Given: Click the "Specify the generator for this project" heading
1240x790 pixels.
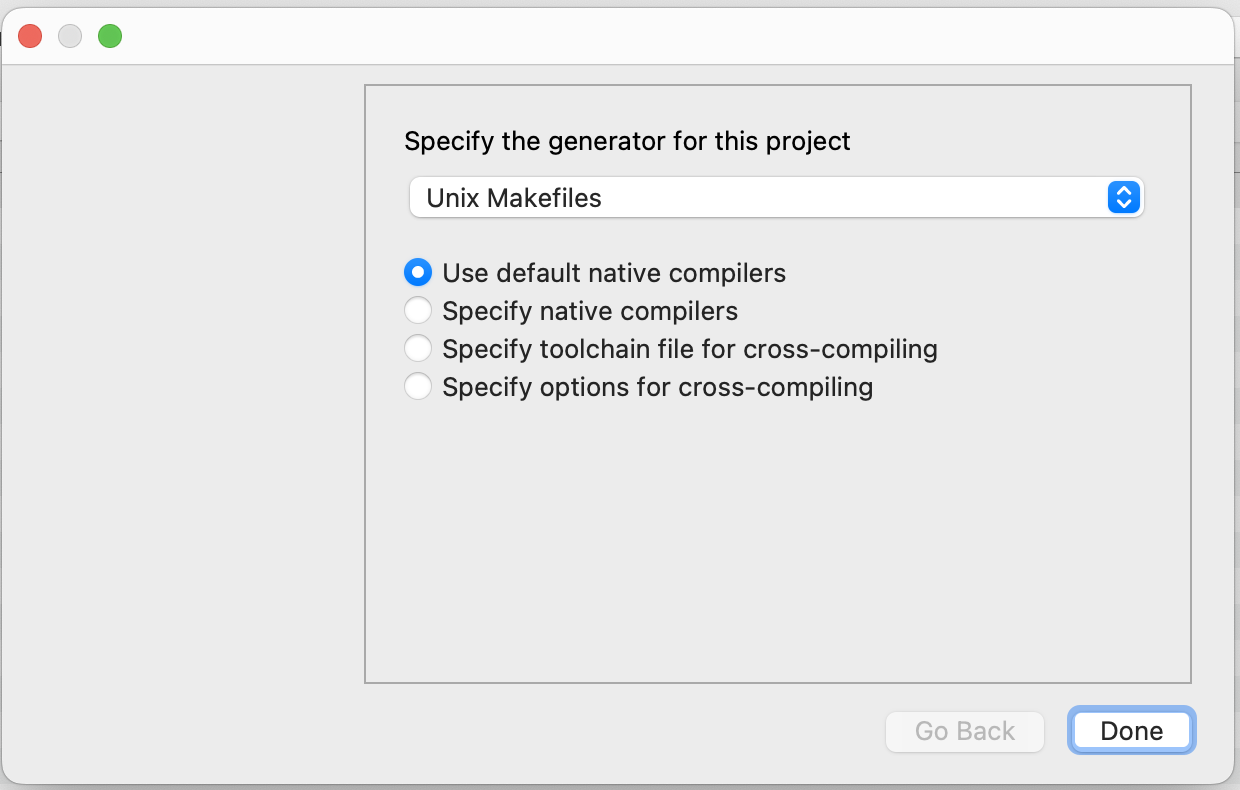Looking at the screenshot, I should pyautogui.click(x=627, y=141).
